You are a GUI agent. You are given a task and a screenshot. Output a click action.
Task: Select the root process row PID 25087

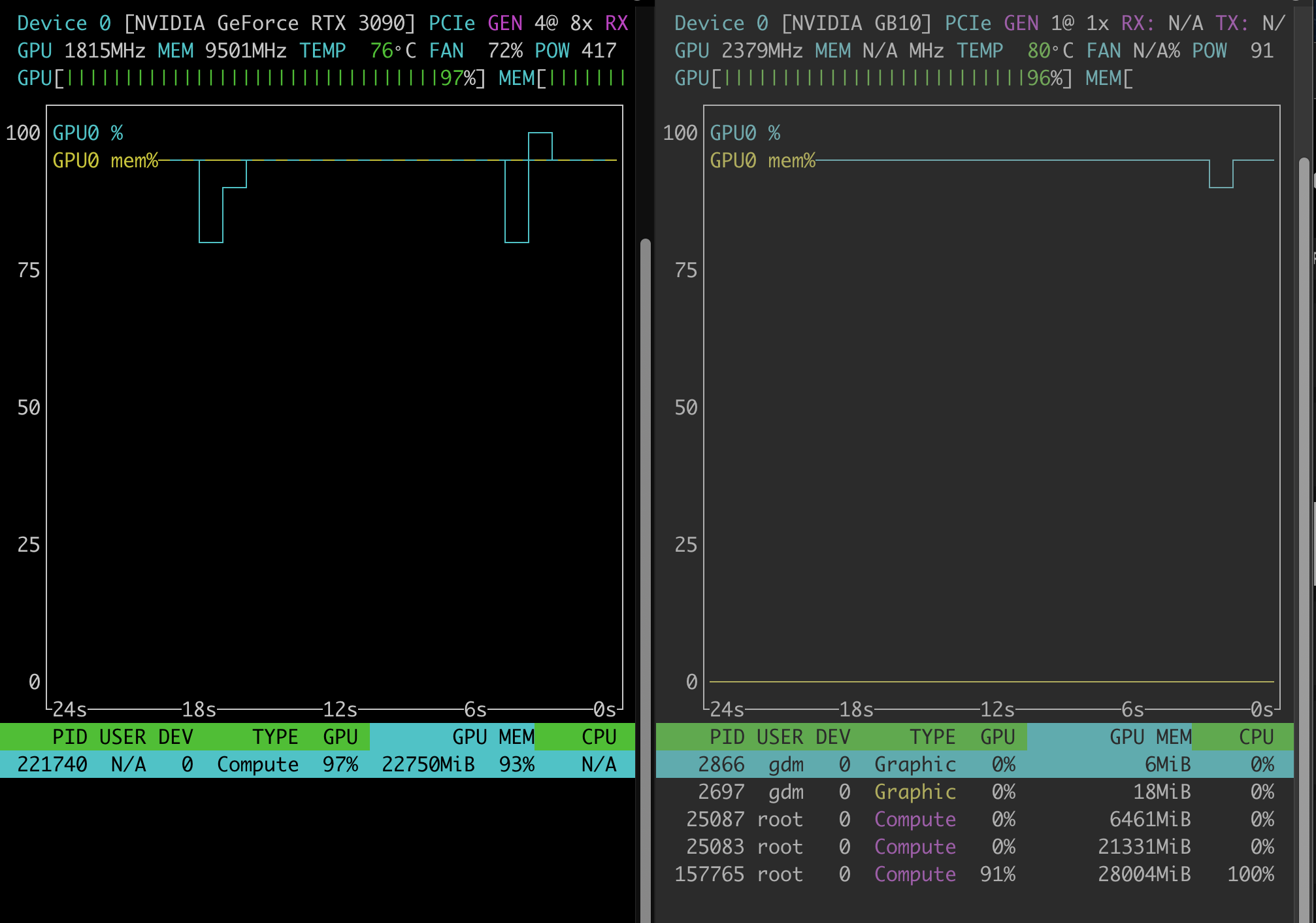974,819
